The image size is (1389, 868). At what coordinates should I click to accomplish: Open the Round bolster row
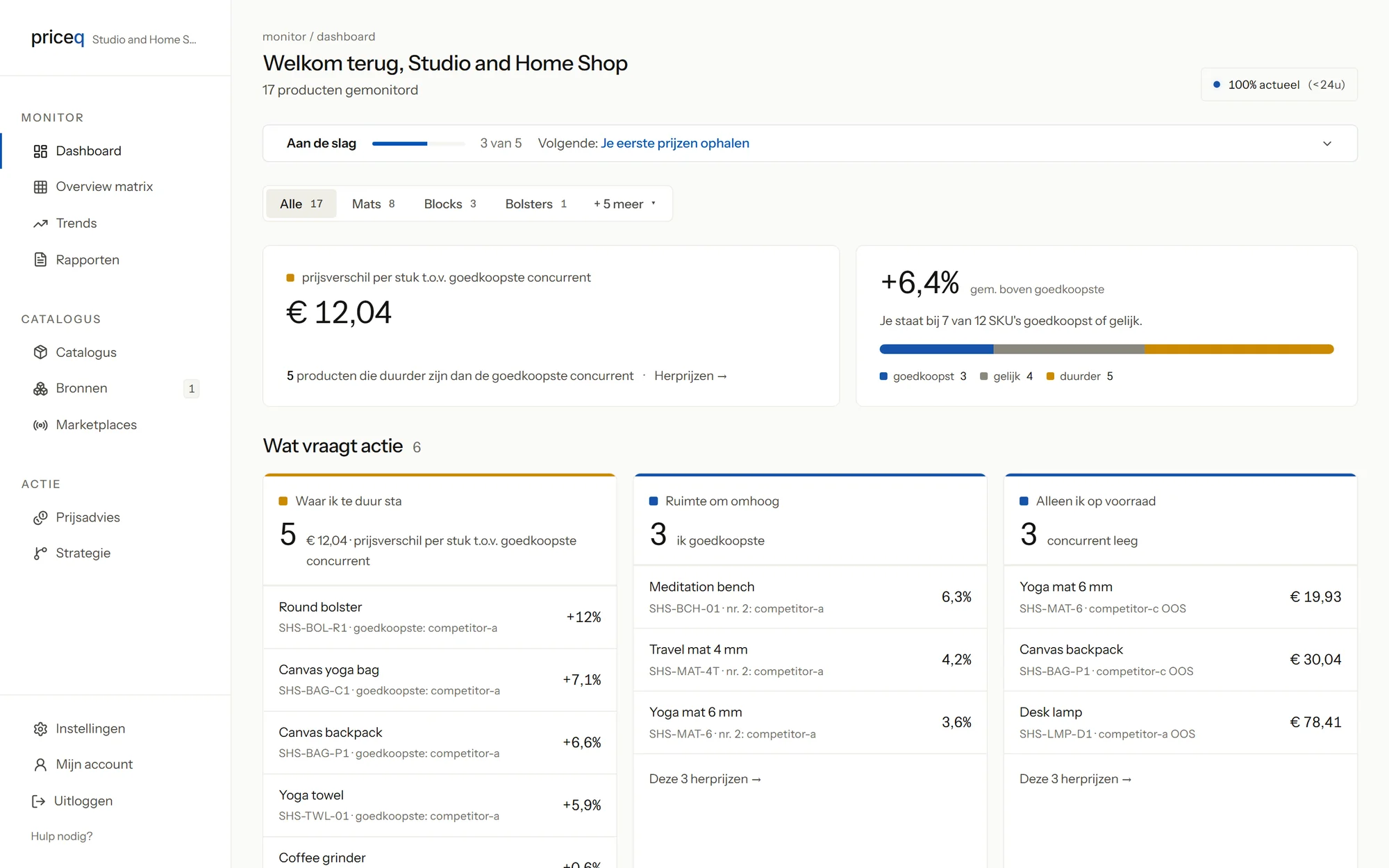[440, 617]
